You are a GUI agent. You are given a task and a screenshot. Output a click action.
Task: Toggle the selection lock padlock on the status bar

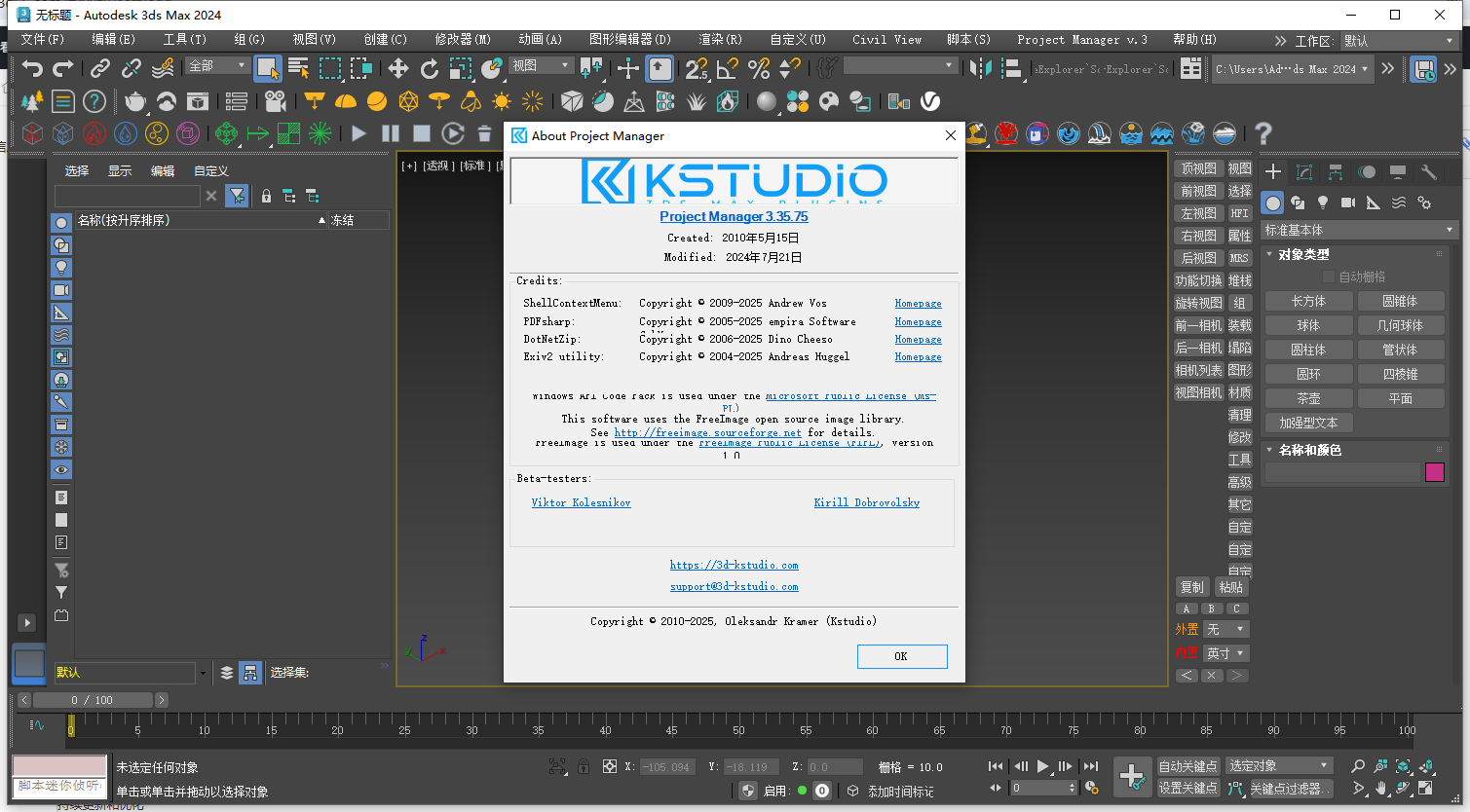click(584, 767)
